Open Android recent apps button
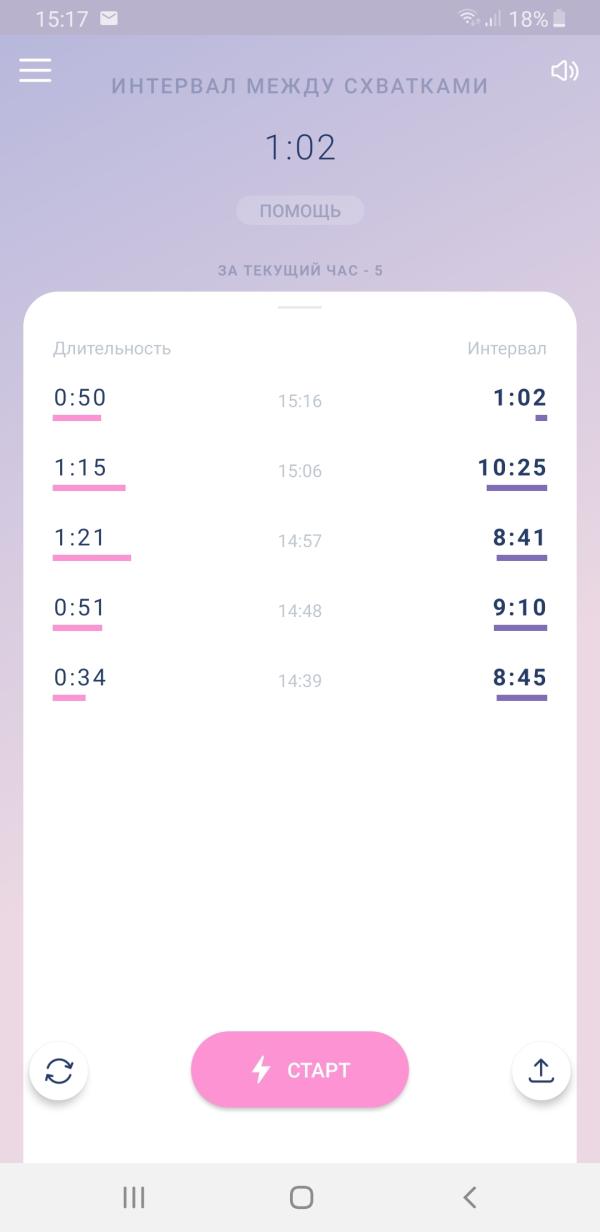Screen dimensions: 600x1232 [x=133, y=1197]
